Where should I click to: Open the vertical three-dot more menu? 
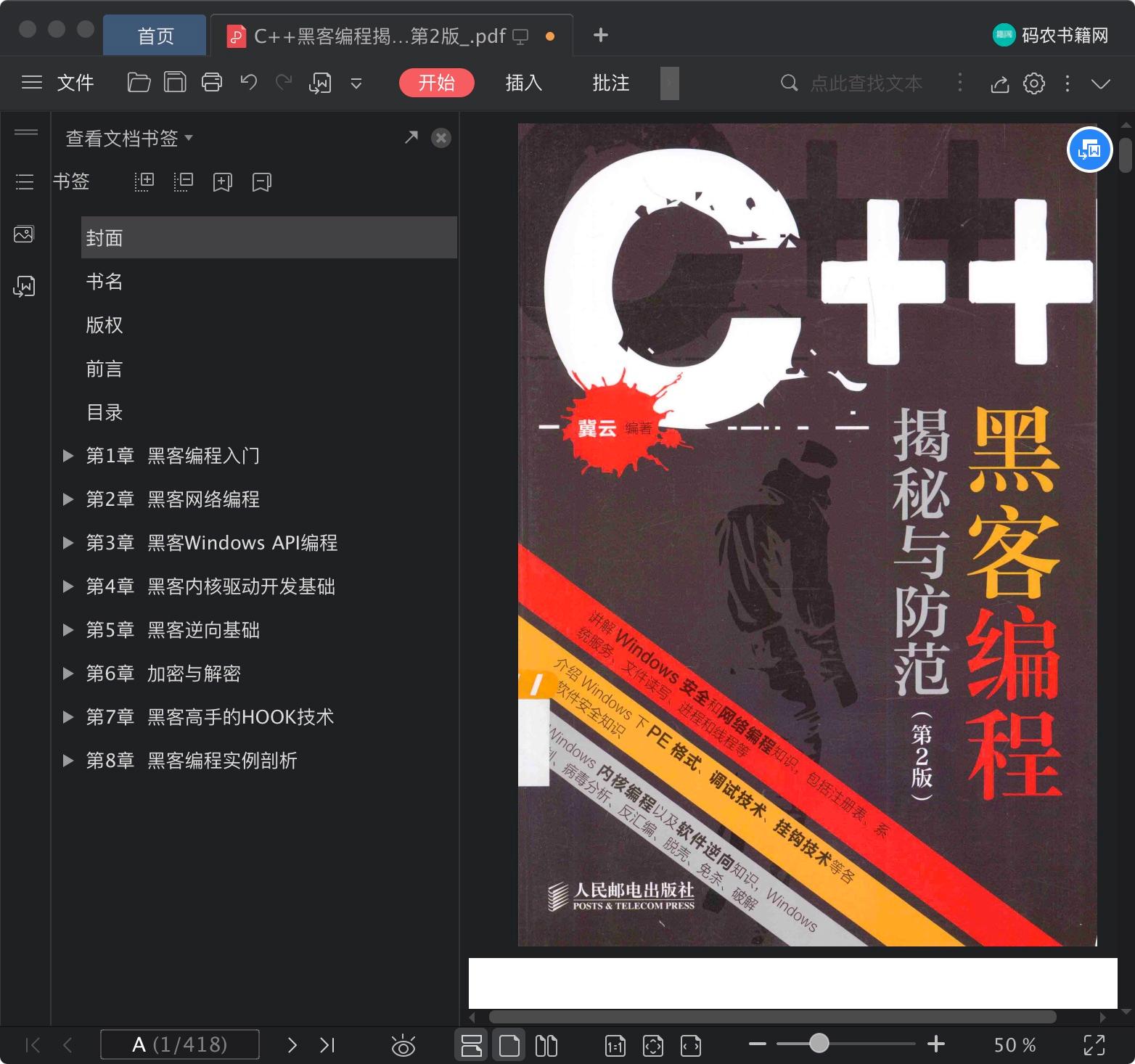point(1067,83)
